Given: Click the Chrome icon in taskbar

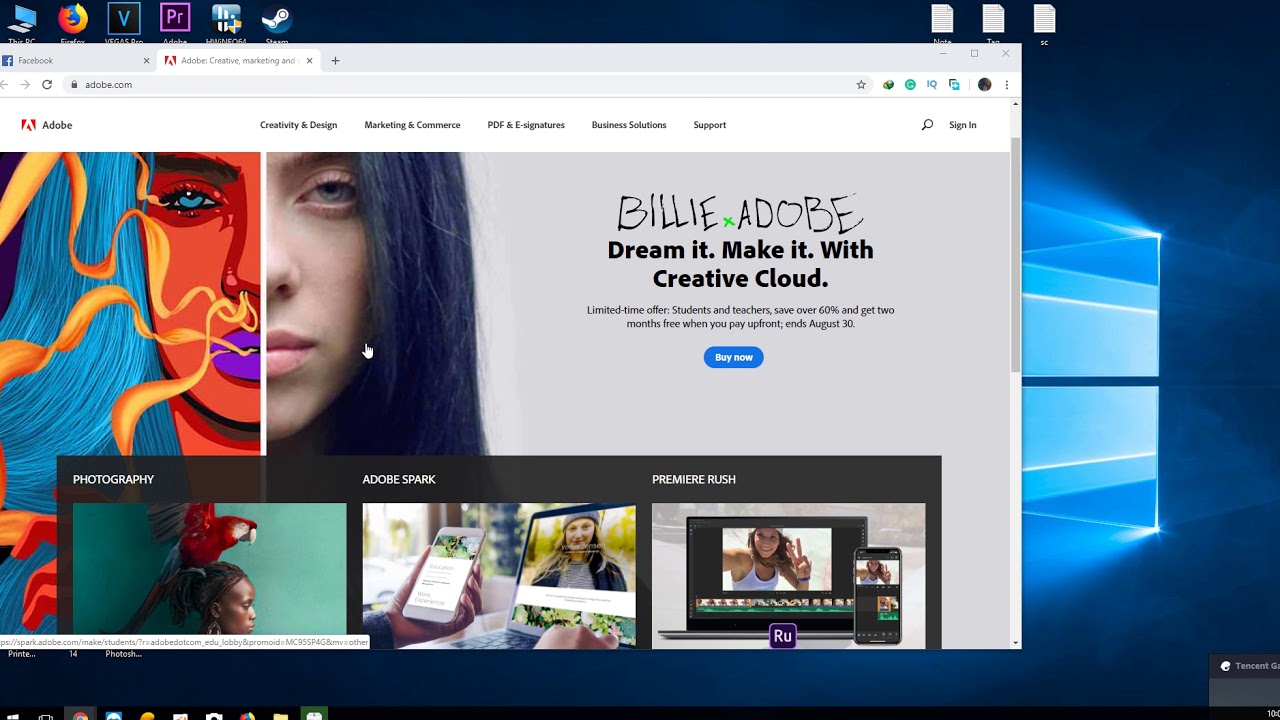Looking at the screenshot, I should 79,714.
